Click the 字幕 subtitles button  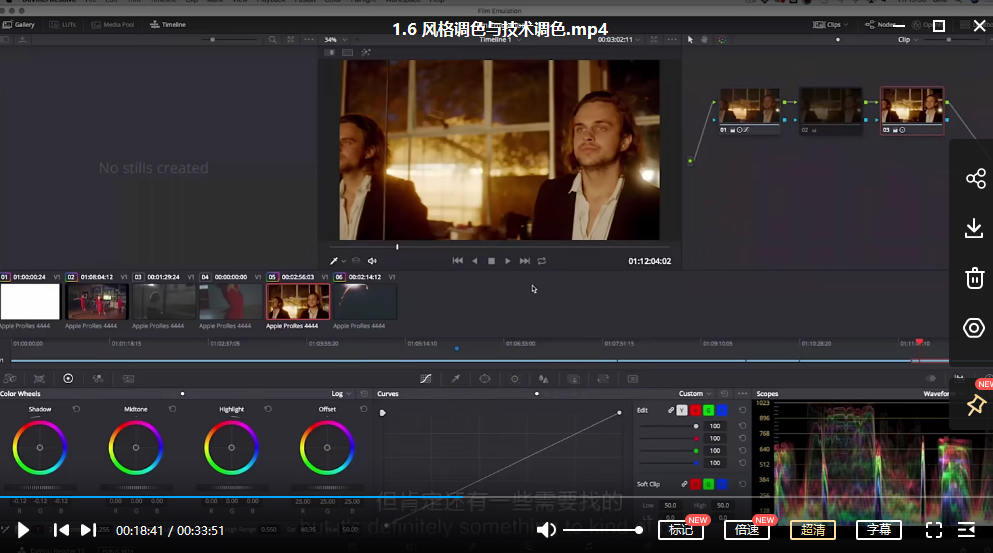[x=878, y=530]
